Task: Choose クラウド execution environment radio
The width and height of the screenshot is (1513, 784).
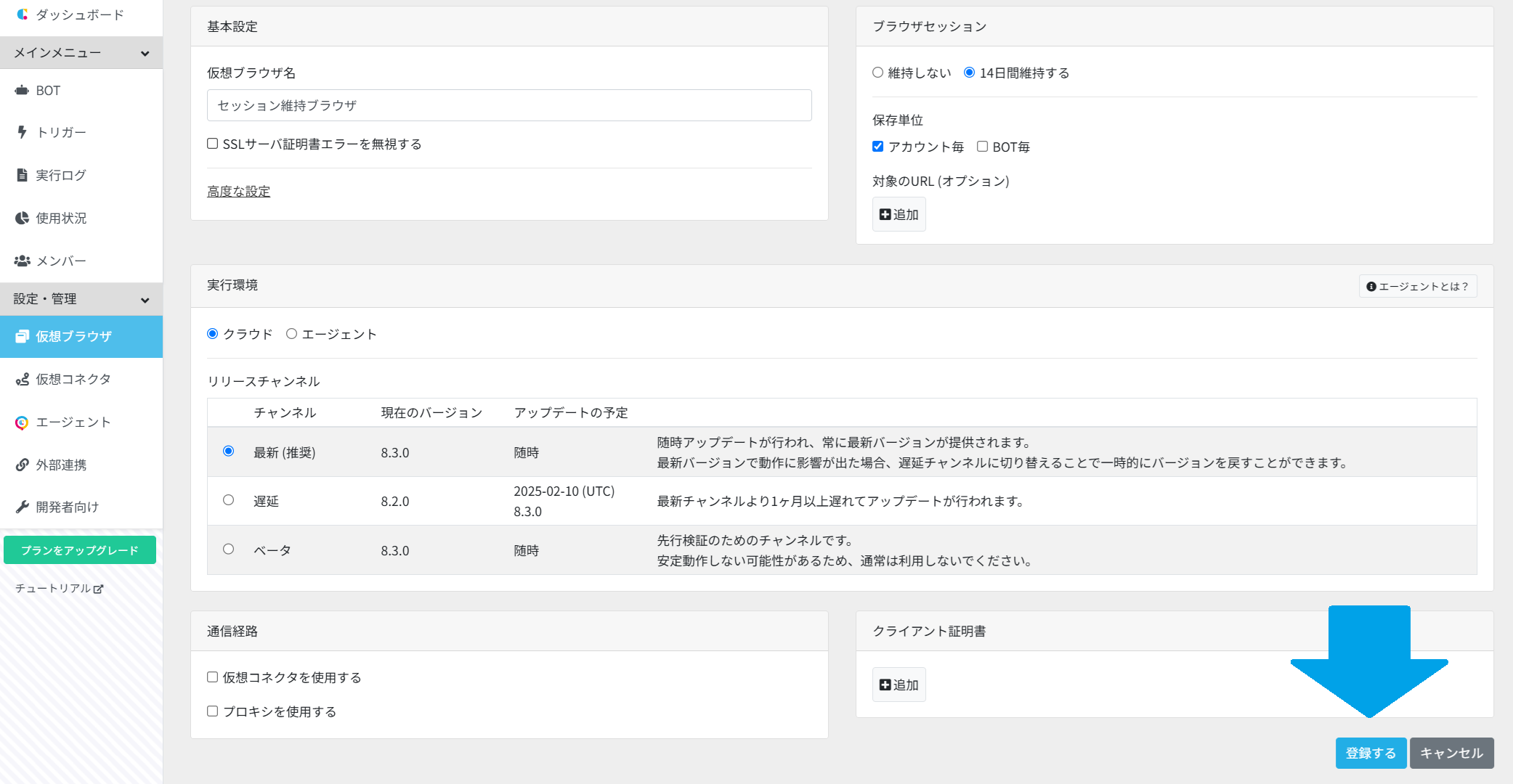Action: point(213,334)
